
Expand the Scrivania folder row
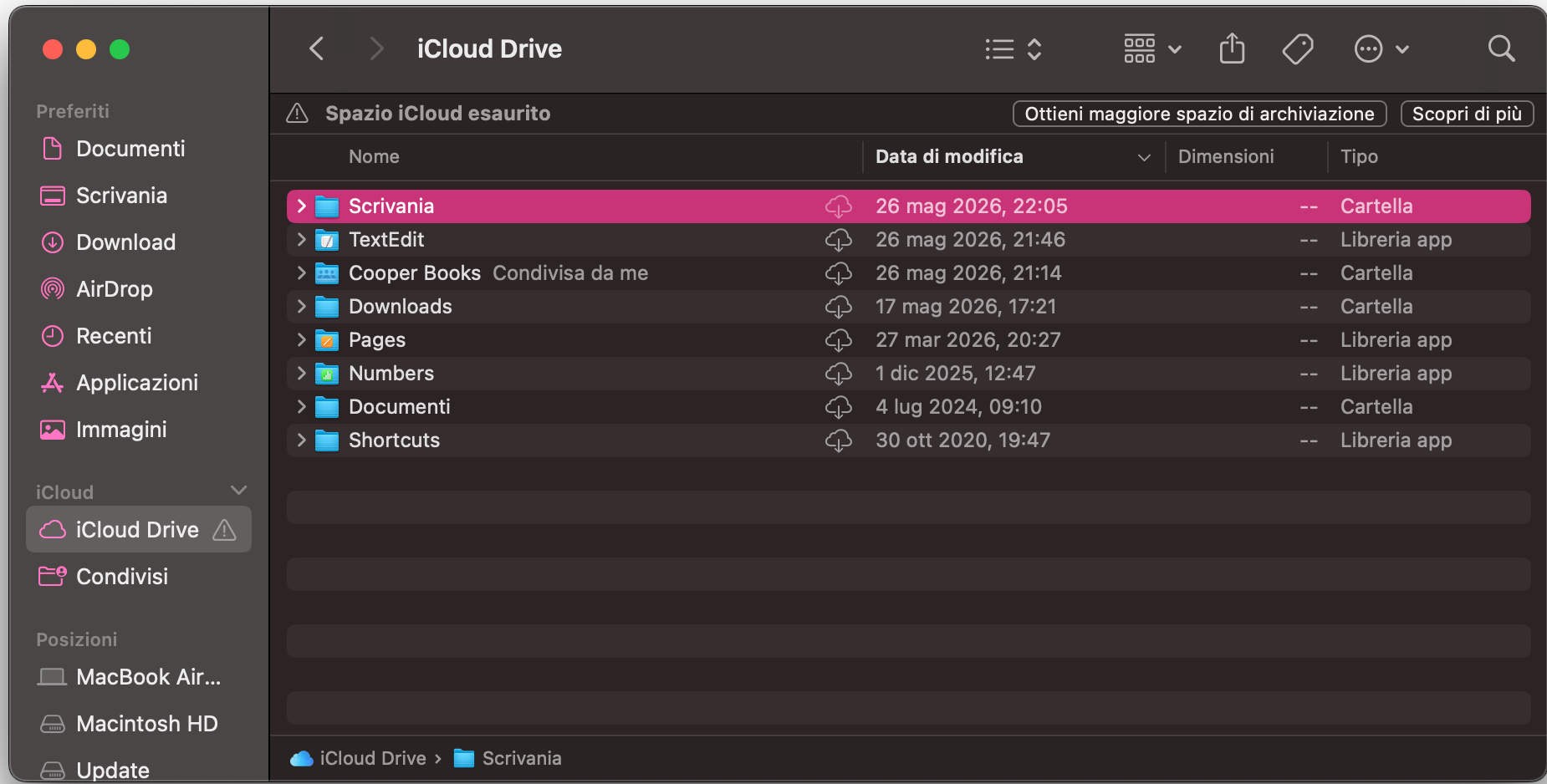302,206
